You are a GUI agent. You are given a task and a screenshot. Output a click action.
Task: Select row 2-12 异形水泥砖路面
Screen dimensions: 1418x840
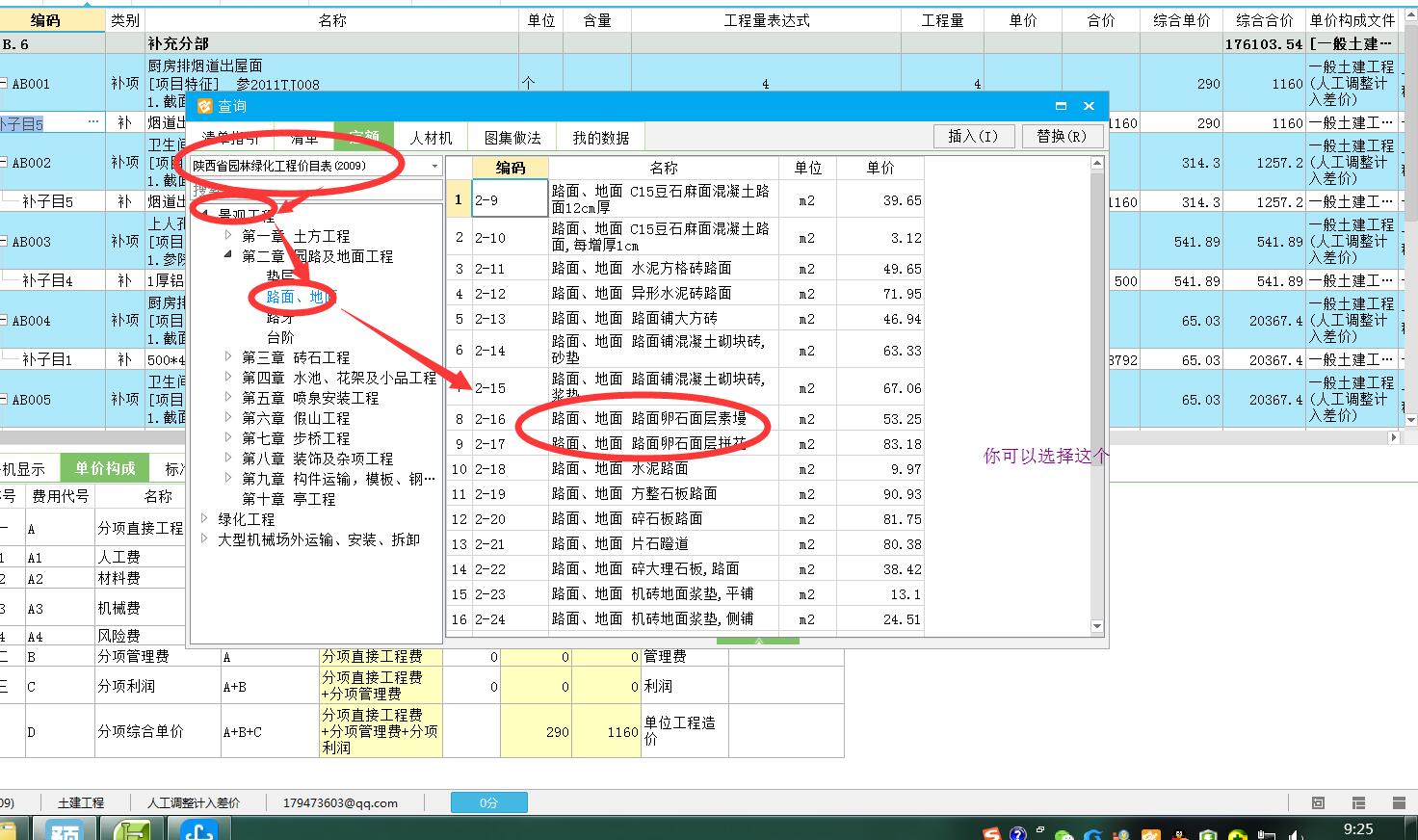pos(685,294)
